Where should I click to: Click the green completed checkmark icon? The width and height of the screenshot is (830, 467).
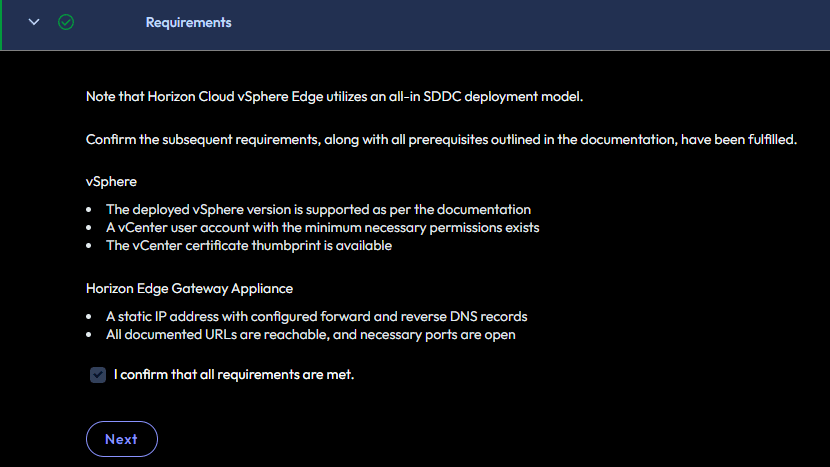[66, 22]
